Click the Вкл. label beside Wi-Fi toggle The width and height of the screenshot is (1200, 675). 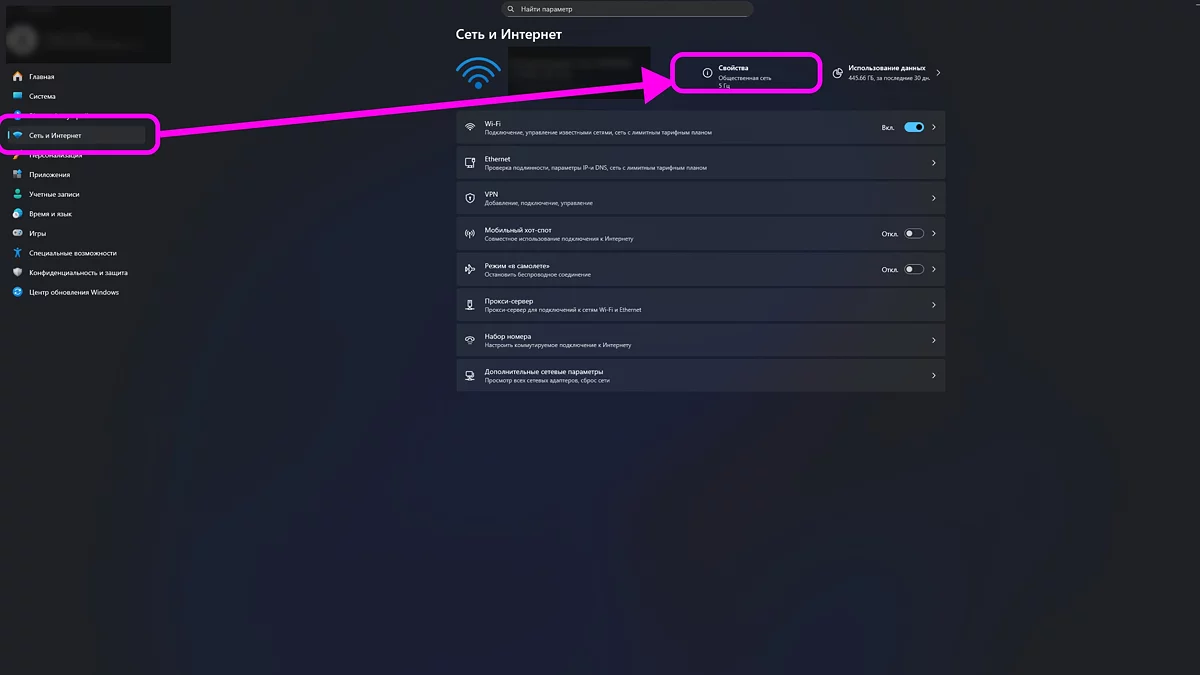[888, 128]
